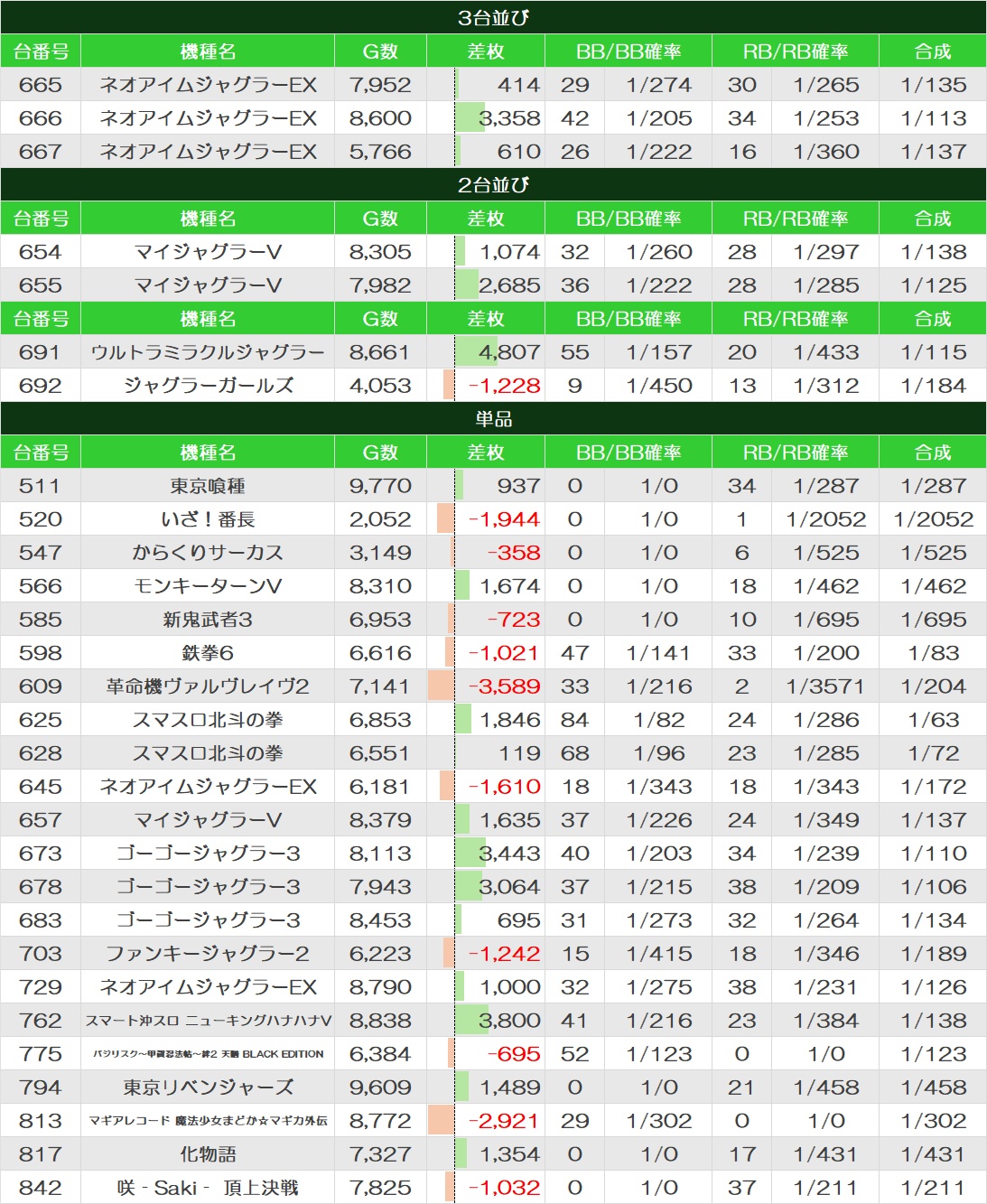Click RB probability 1/3571
This screenshot has width=987, height=1204.
pyautogui.click(x=825, y=686)
